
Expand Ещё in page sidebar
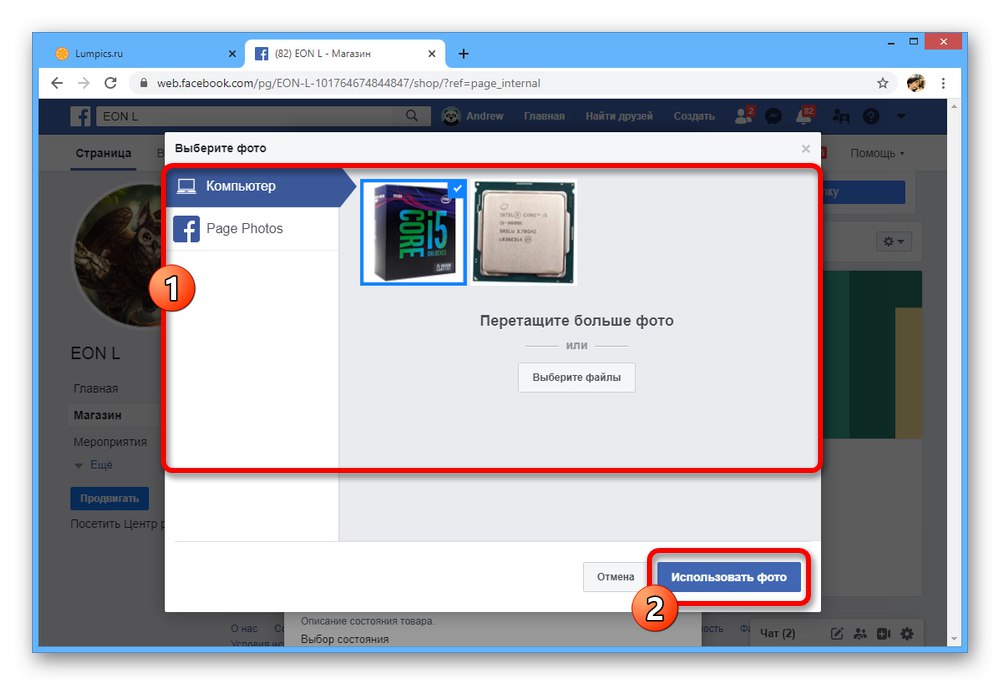pos(94,465)
